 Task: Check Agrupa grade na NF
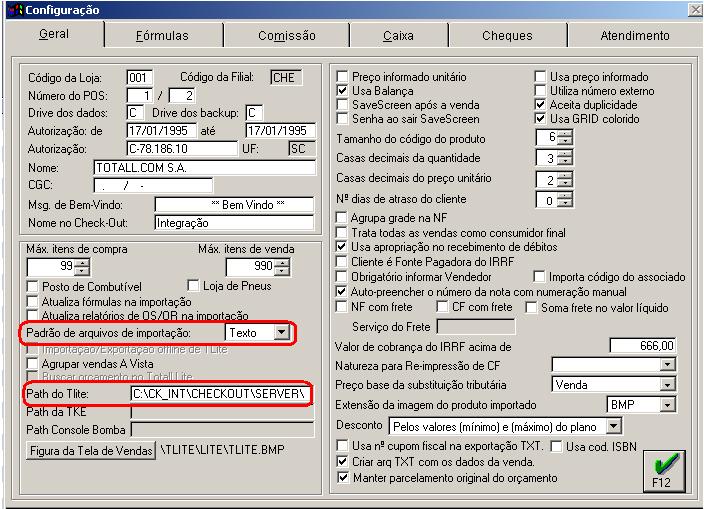(342, 218)
